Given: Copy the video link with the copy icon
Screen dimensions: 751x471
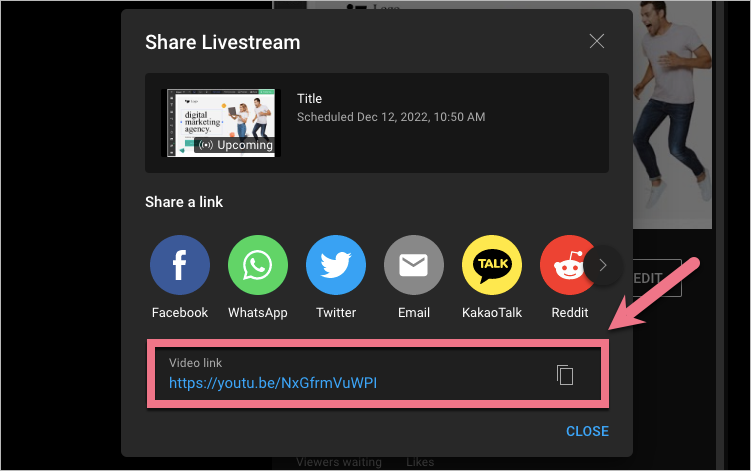Looking at the screenshot, I should point(565,375).
